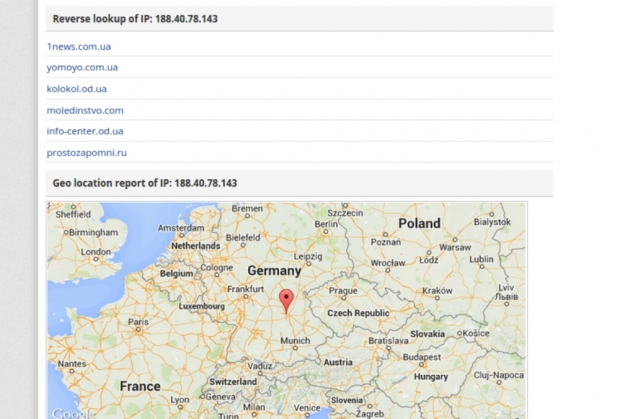Click London on the map

[x=96, y=252]
